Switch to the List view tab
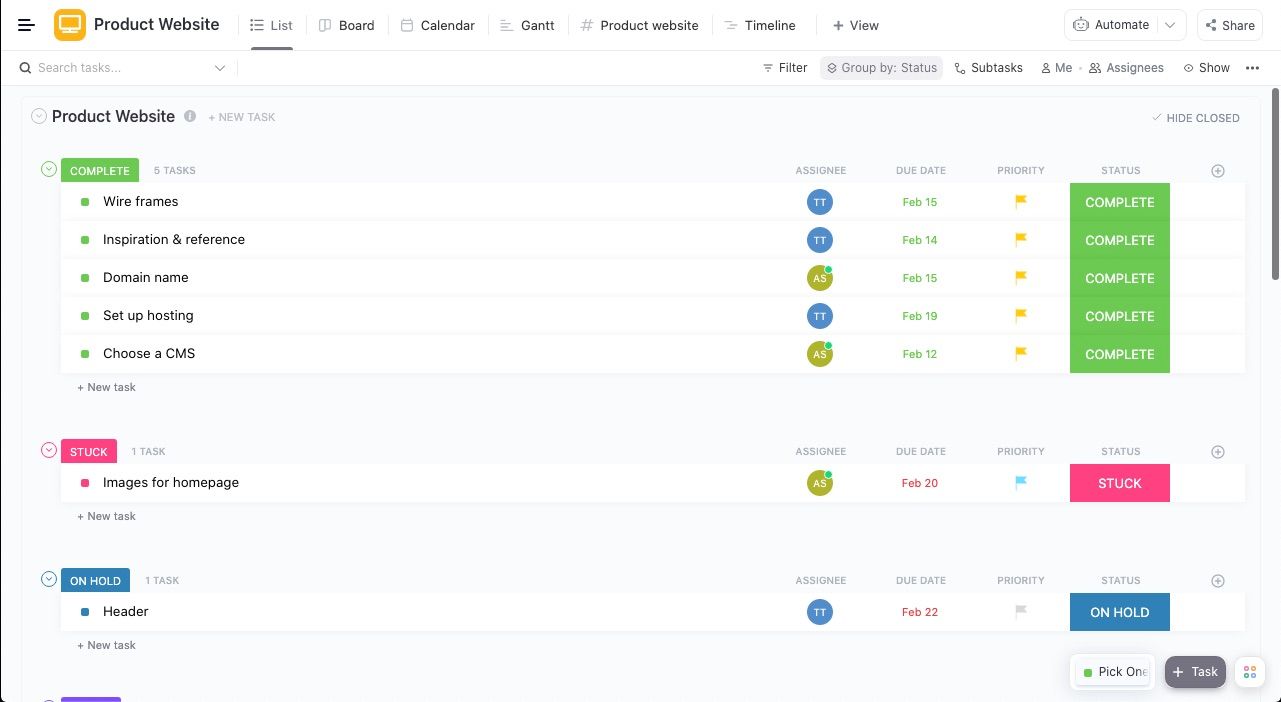The width and height of the screenshot is (1281, 702). [271, 25]
